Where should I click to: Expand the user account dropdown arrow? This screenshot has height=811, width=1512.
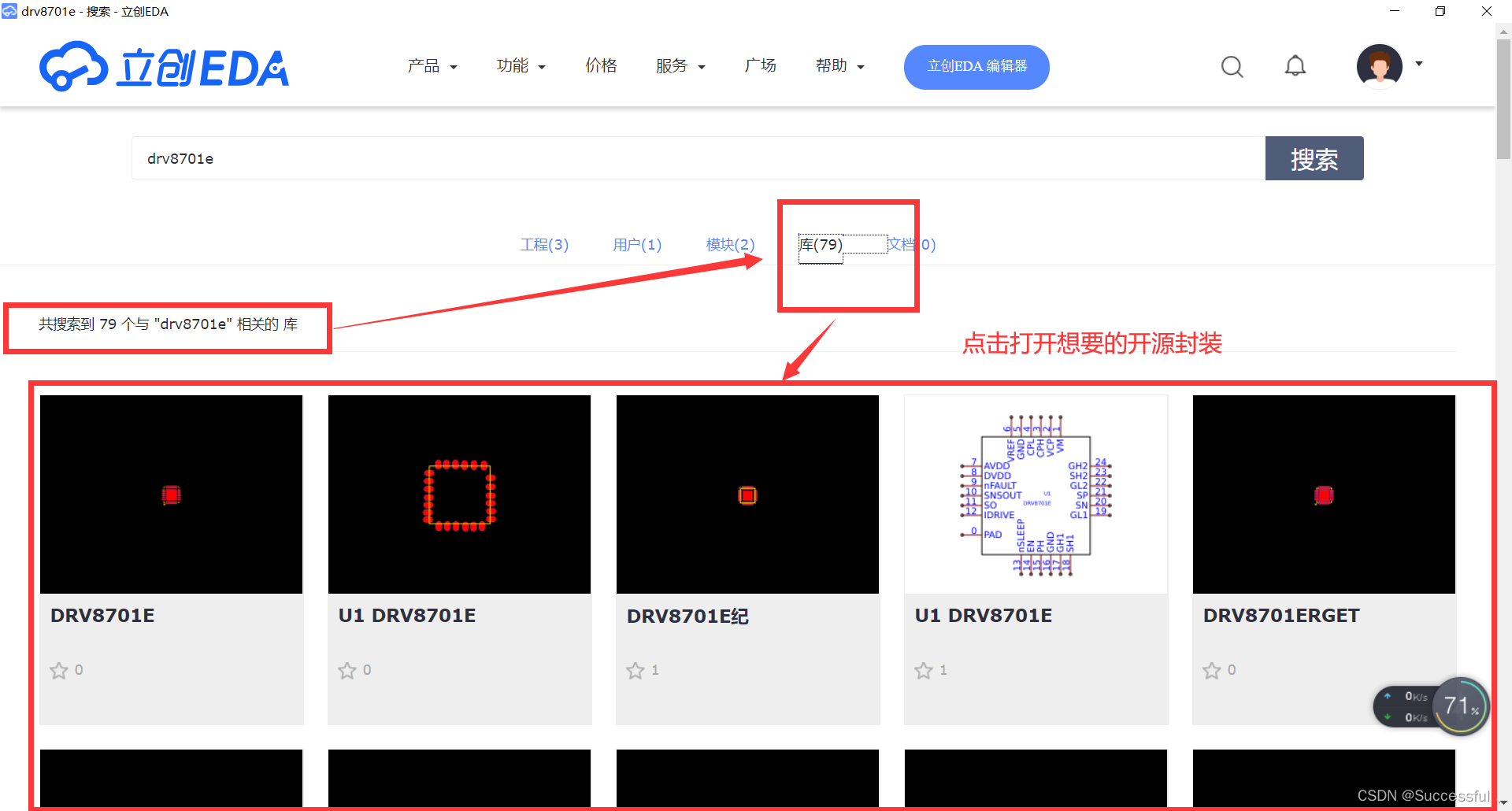pyautogui.click(x=1419, y=64)
